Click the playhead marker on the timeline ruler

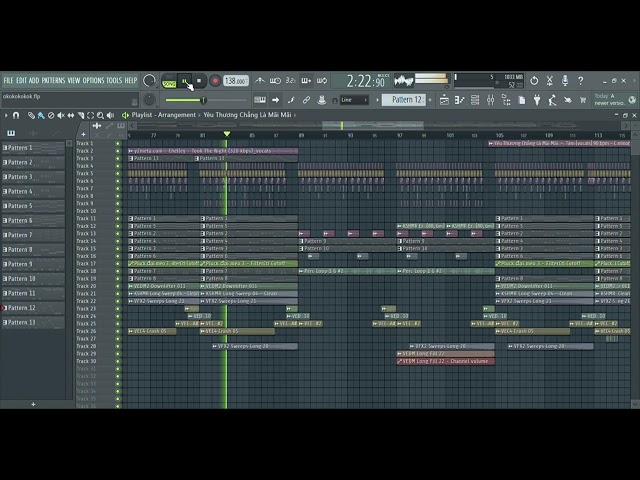(227, 134)
